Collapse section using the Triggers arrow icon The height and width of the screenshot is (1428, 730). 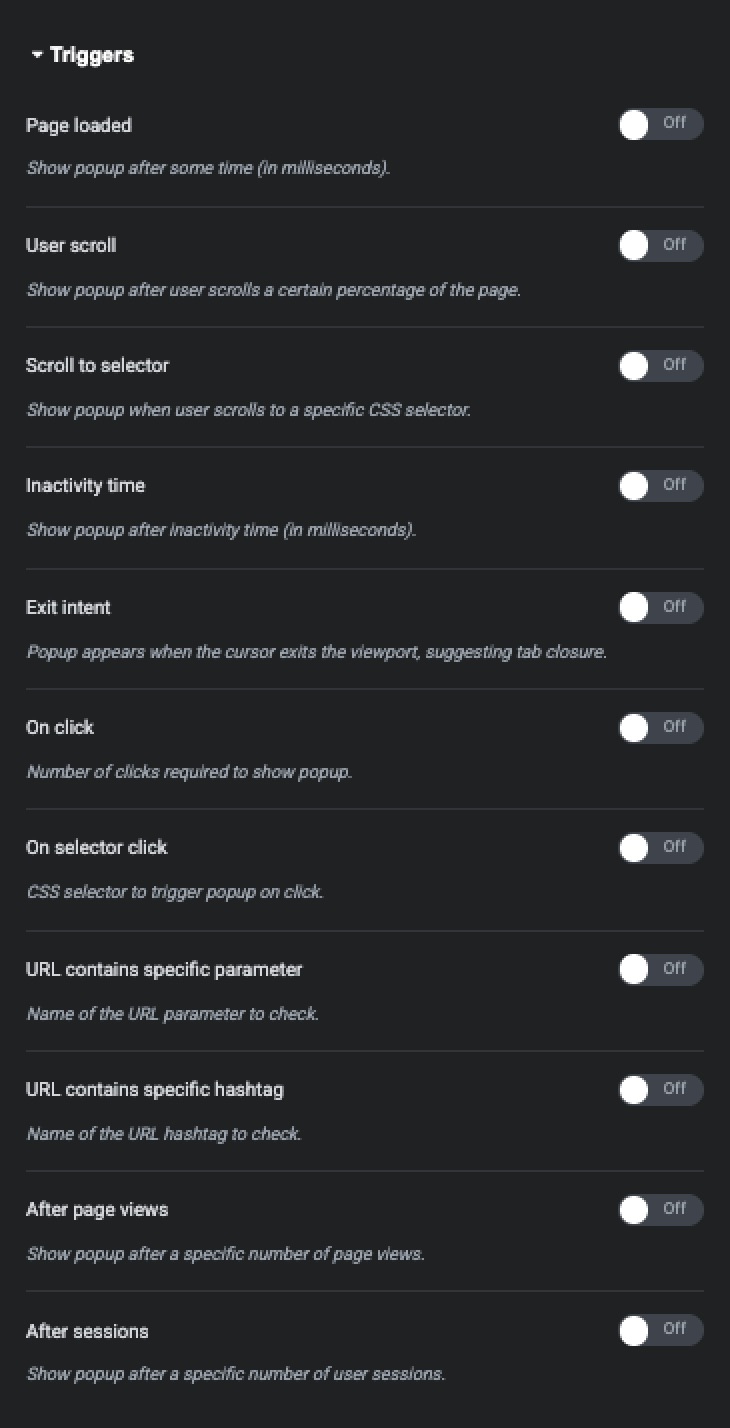(x=37, y=55)
